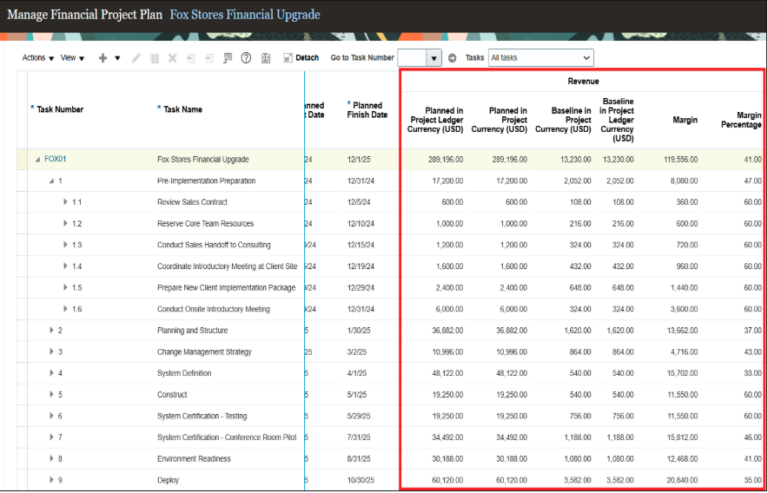The image size is (768, 493).
Task: Expand task 1.3 row arrow
Action: pos(65,245)
